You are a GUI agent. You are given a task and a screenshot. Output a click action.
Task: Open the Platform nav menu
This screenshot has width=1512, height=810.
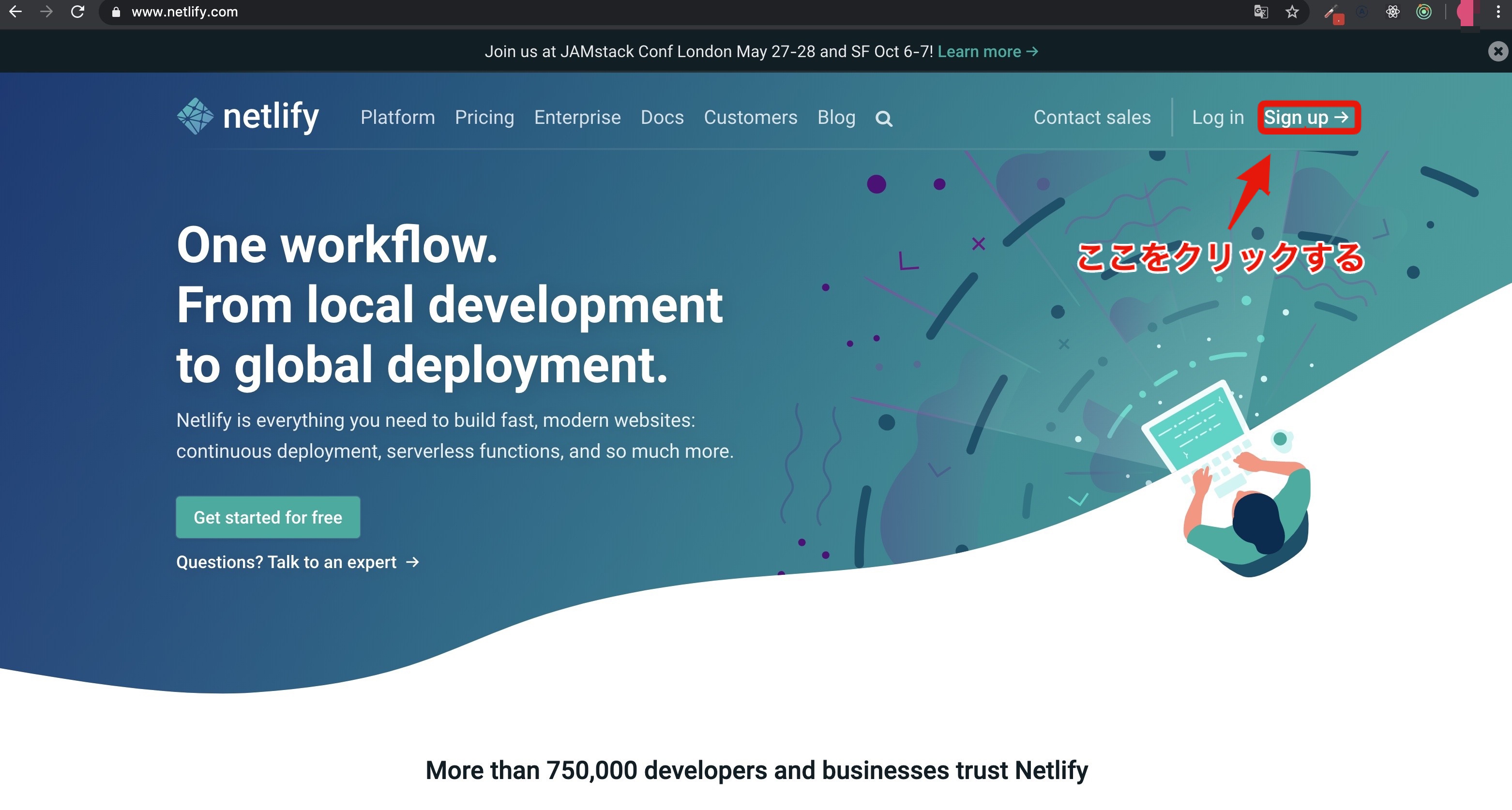coord(397,118)
